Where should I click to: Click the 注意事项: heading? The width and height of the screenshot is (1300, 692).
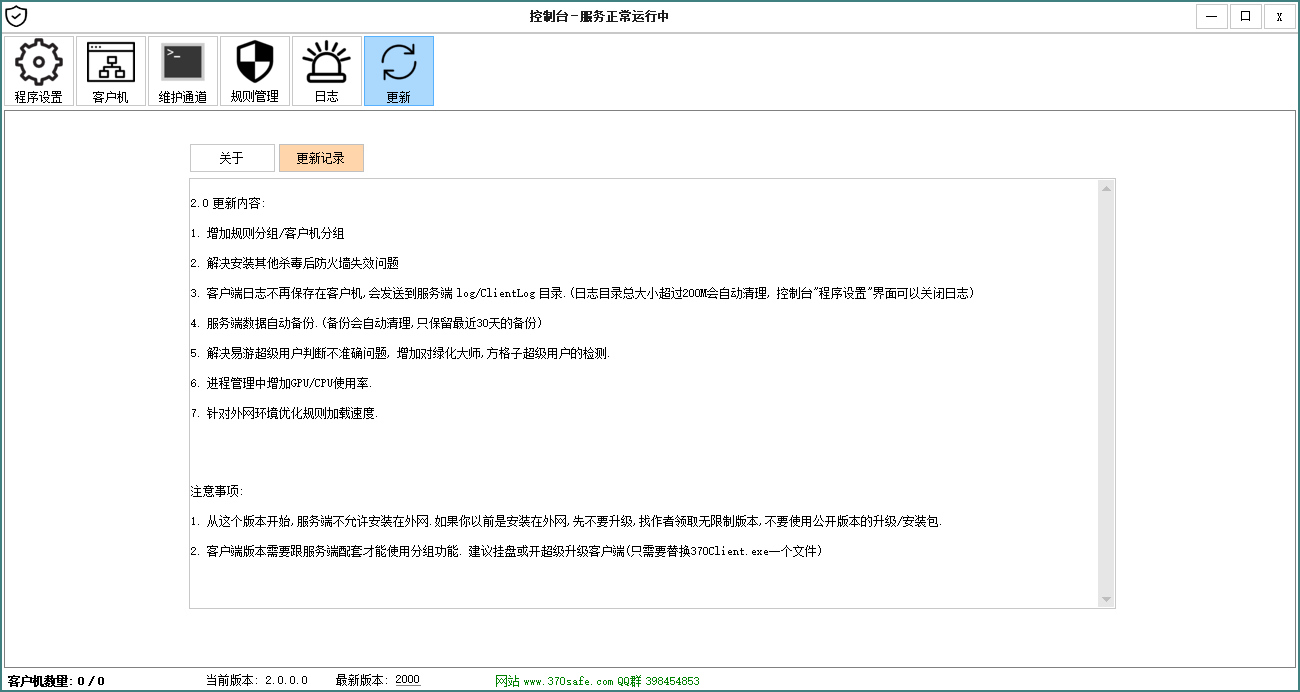point(217,491)
